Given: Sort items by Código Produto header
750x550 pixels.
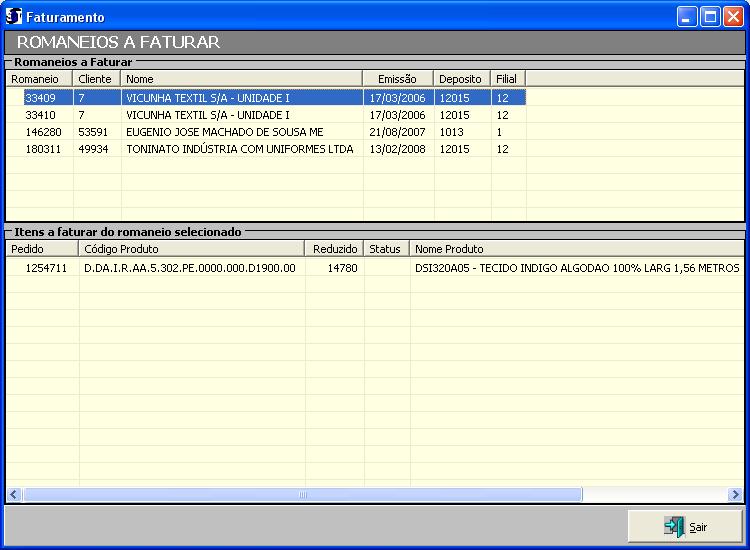Looking at the screenshot, I should pos(191,249).
